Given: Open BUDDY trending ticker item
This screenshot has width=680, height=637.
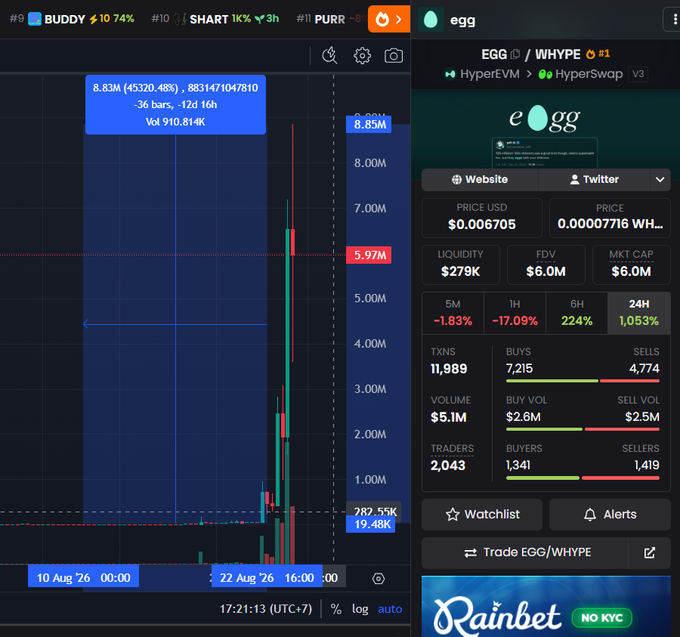Looking at the screenshot, I should [72, 19].
